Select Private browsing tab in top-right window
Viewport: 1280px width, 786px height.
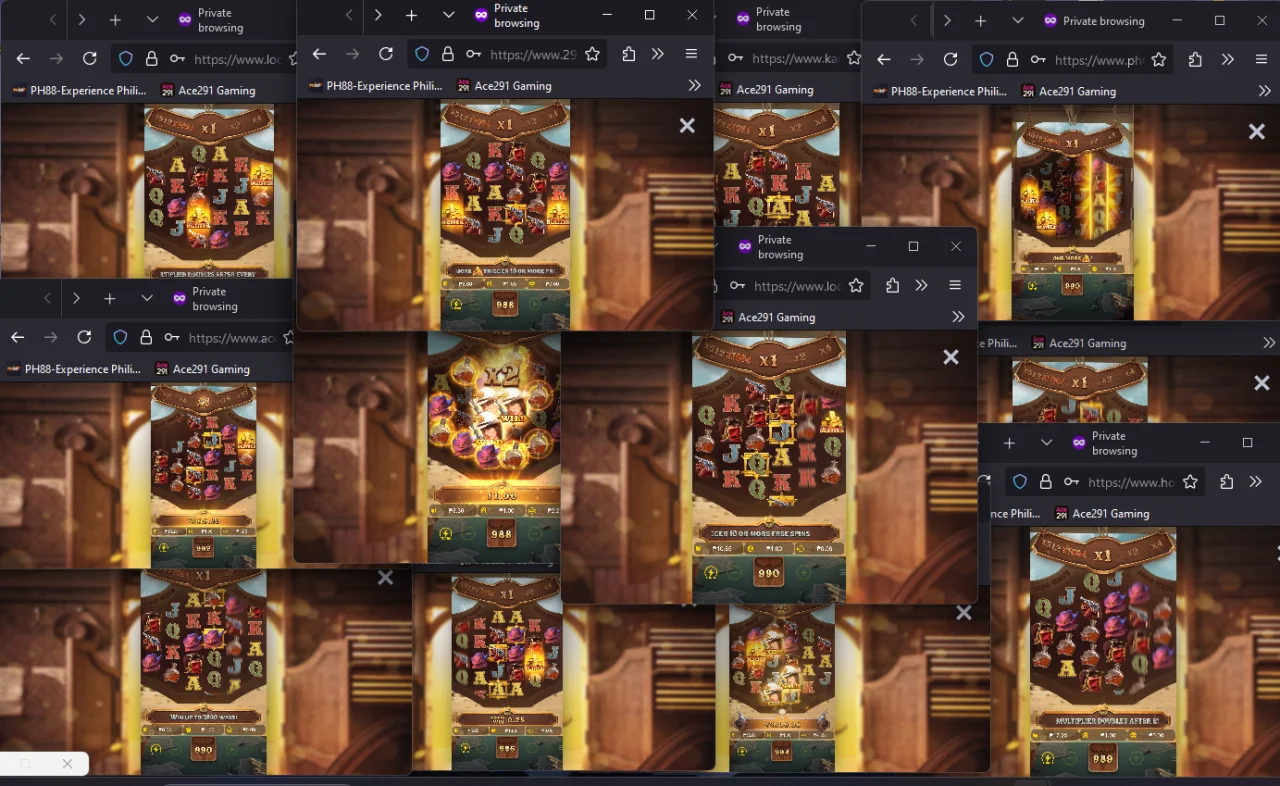pyautogui.click(x=1094, y=21)
